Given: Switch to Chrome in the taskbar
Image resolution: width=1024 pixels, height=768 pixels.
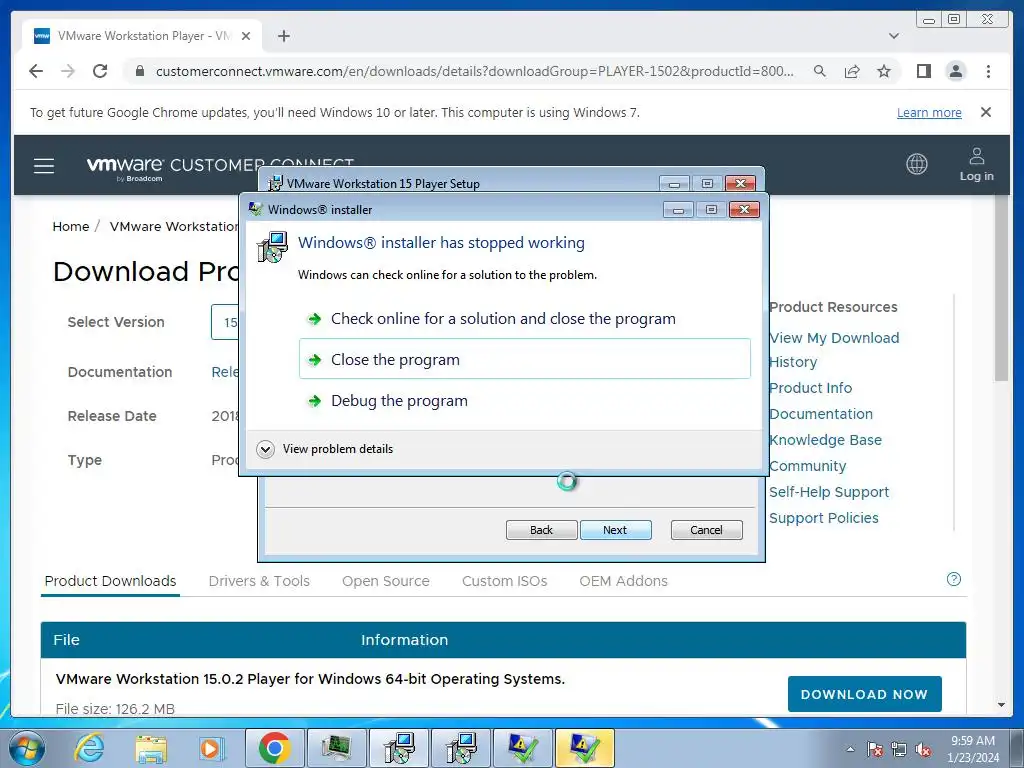Looking at the screenshot, I should [x=274, y=748].
